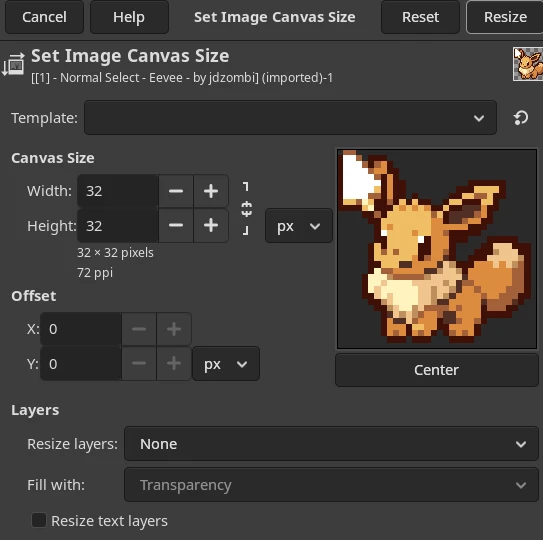Click the Reset button
Image resolution: width=543 pixels, height=540 pixels.
[420, 17]
